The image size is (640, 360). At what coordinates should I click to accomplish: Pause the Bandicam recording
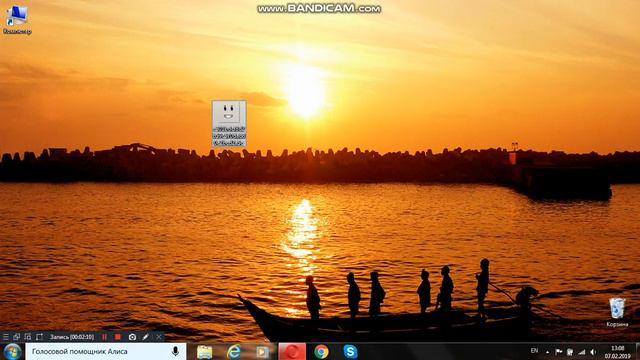coord(104,337)
